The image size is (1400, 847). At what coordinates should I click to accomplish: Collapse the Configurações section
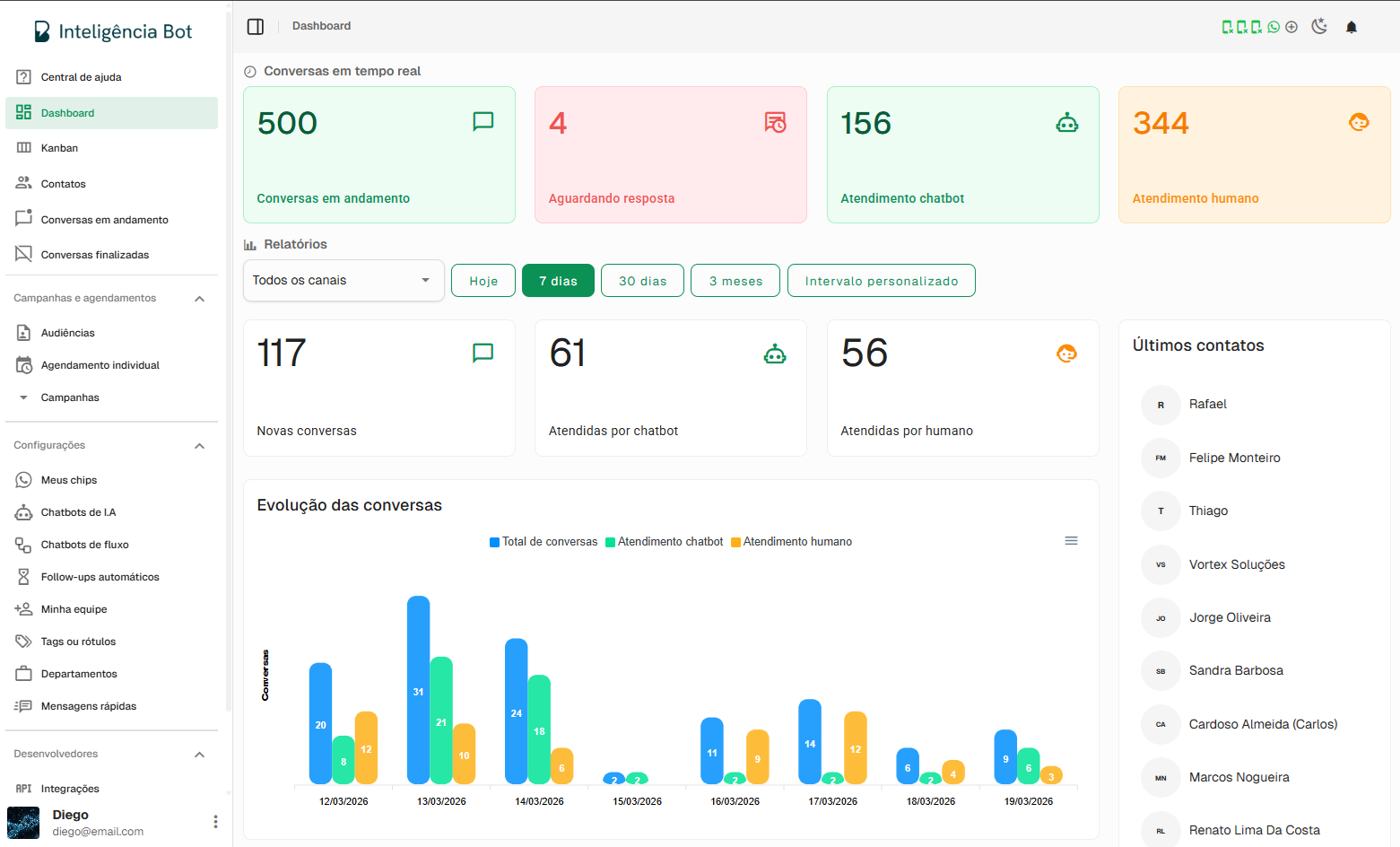[200, 446]
